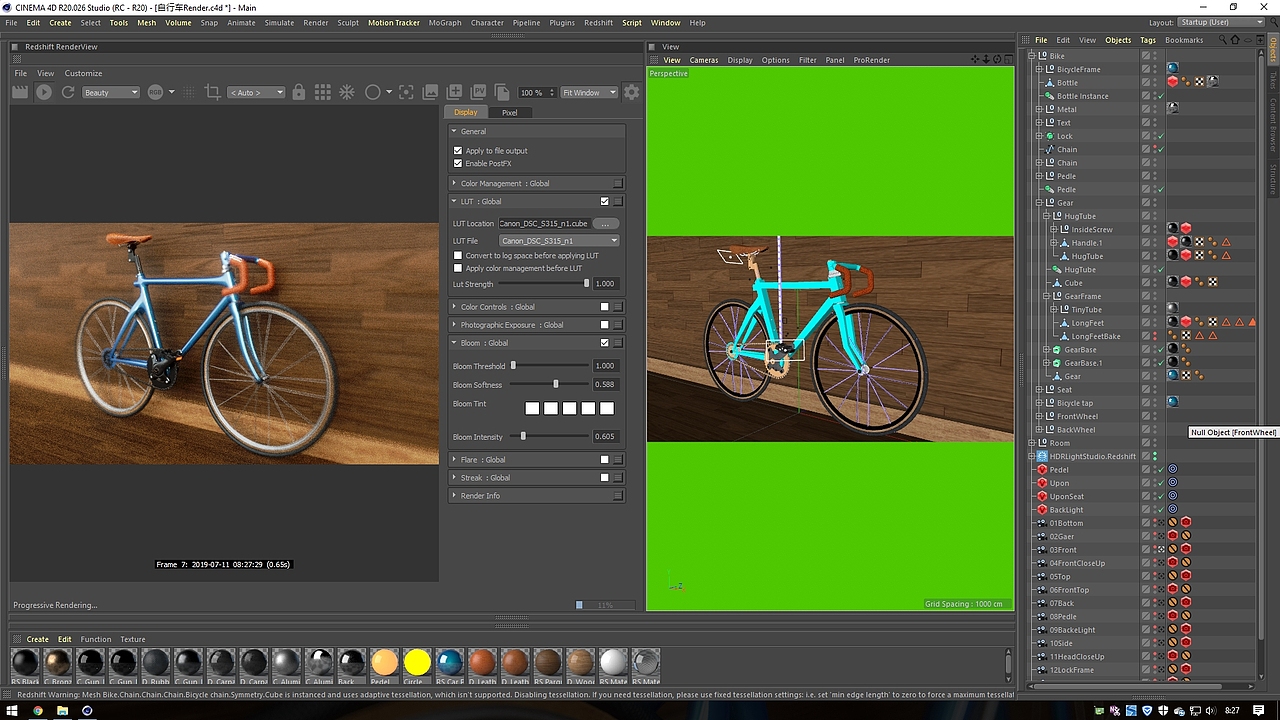Click Create in the Material Manager menu bar
This screenshot has width=1280, height=720.
pos(37,638)
